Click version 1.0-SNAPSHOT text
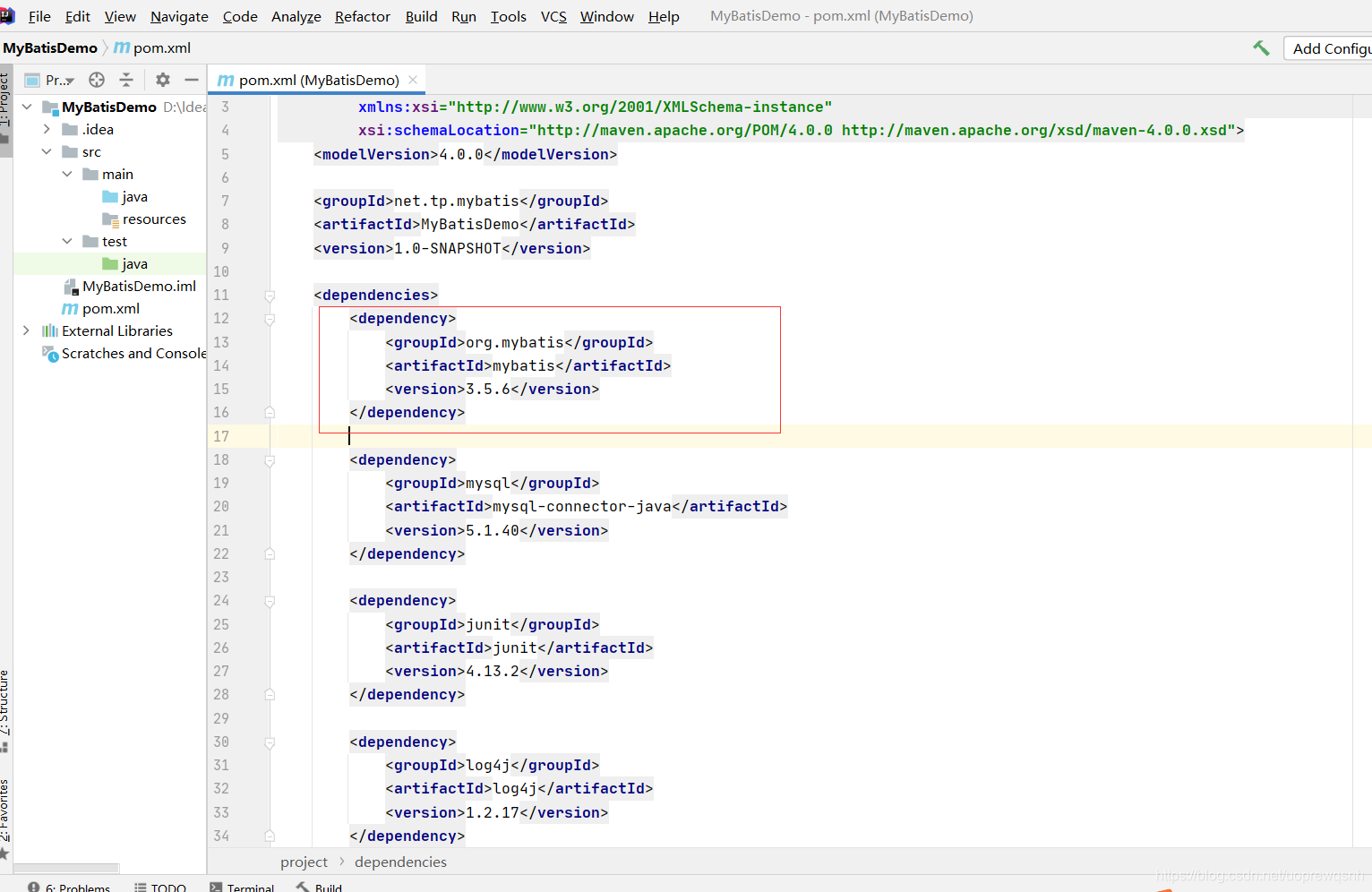Image resolution: width=1372 pixels, height=892 pixels. click(448, 248)
